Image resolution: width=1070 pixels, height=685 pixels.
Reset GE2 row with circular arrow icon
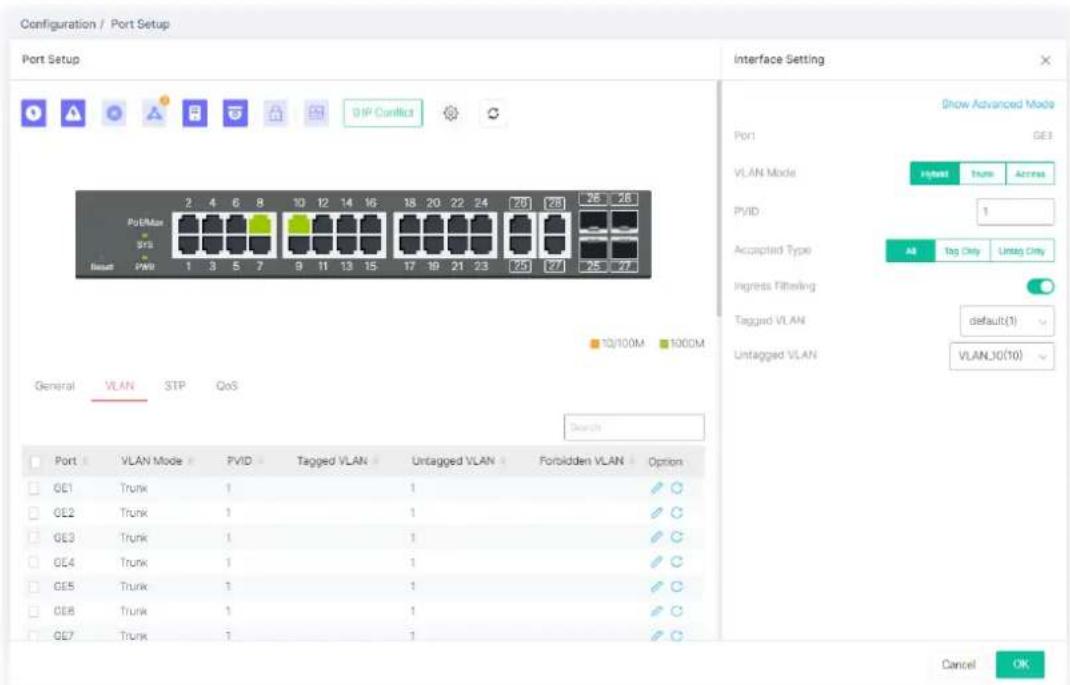(677, 512)
